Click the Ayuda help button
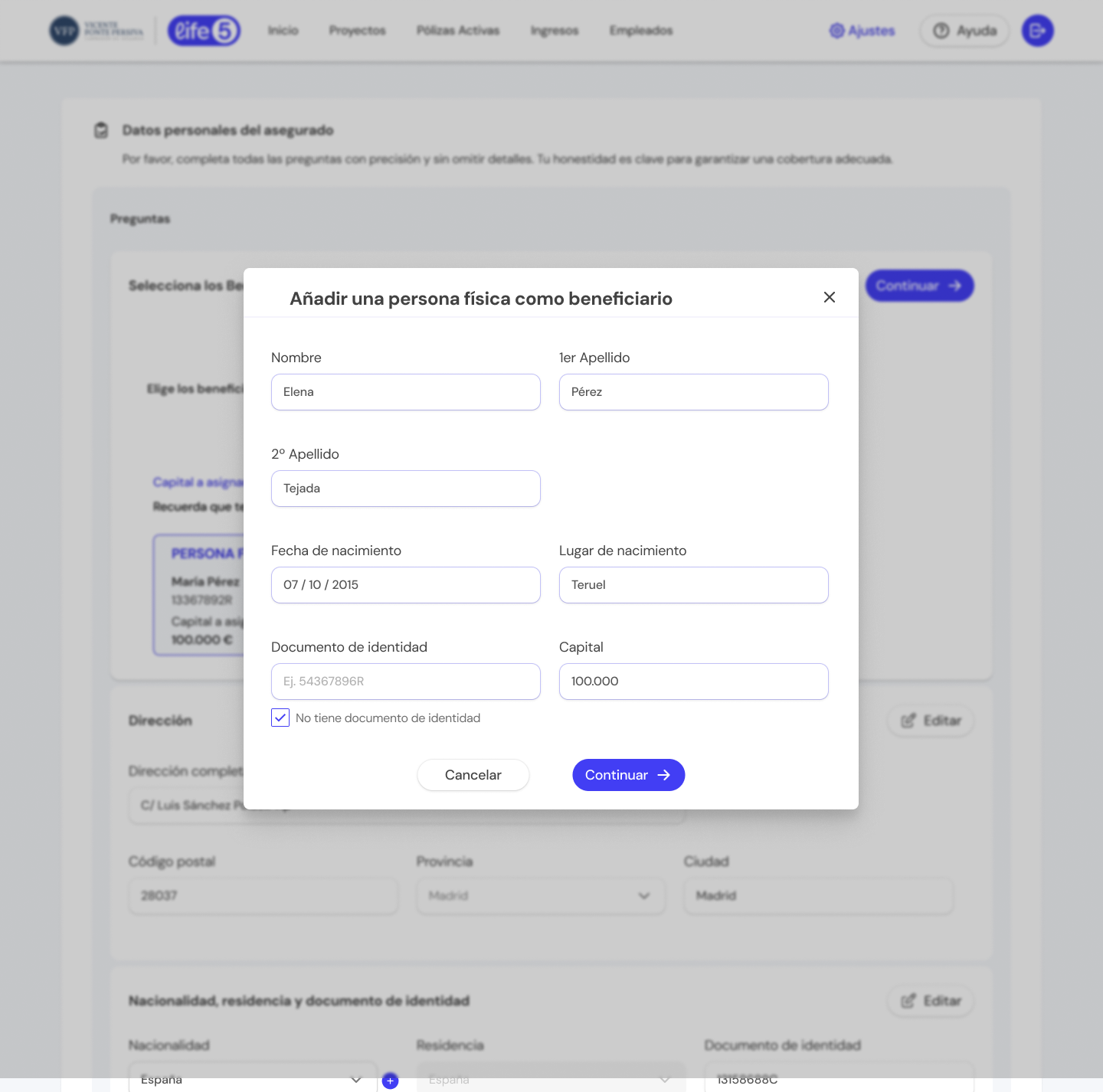1103x1092 pixels. [x=964, y=31]
